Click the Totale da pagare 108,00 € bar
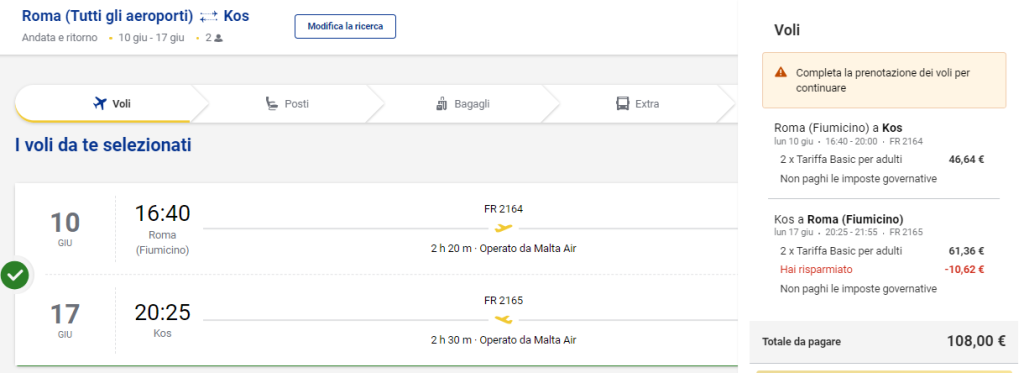 [x=884, y=342]
